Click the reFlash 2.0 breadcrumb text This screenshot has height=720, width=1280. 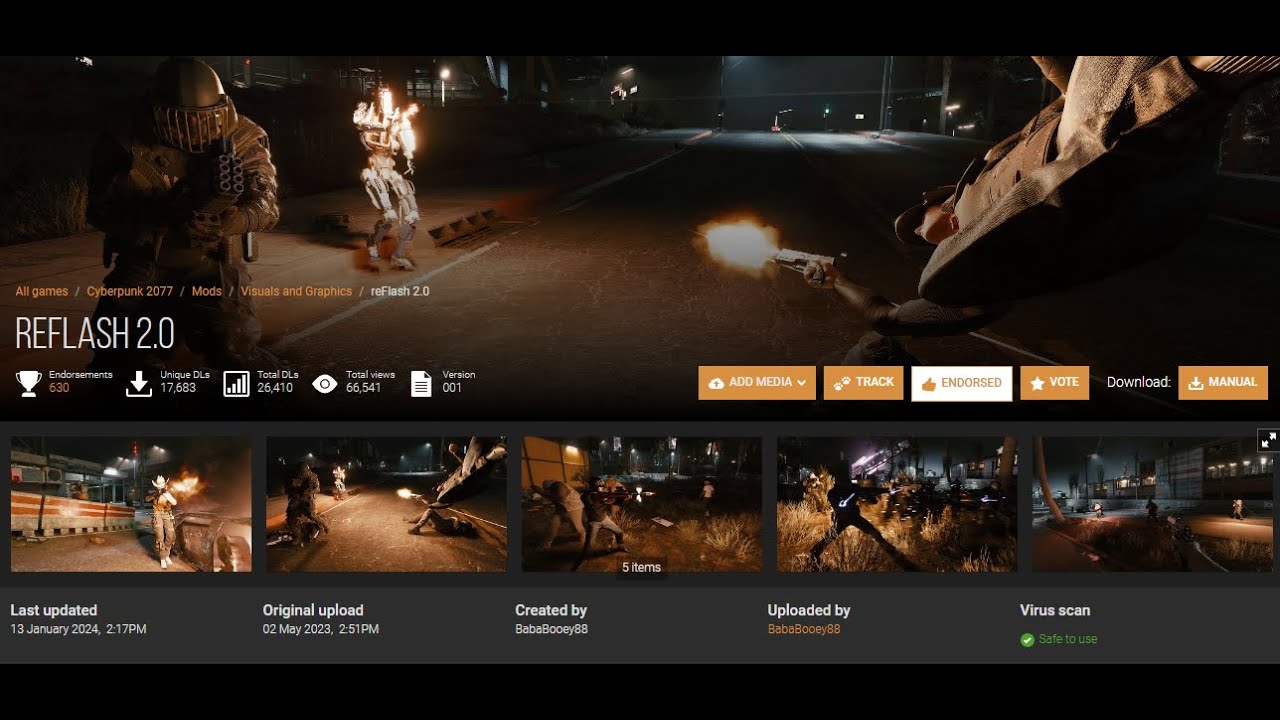pos(400,291)
